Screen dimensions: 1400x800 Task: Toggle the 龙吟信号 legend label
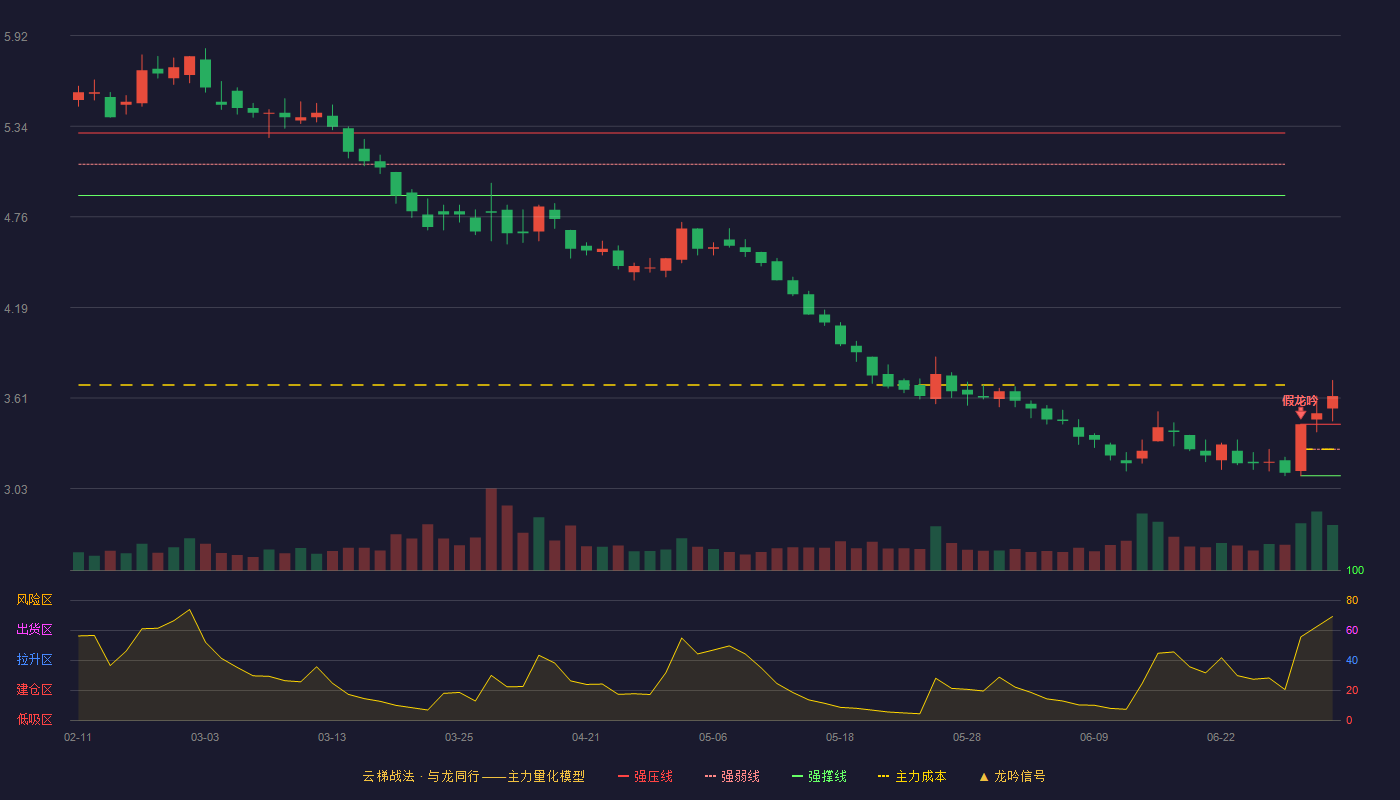1020,777
